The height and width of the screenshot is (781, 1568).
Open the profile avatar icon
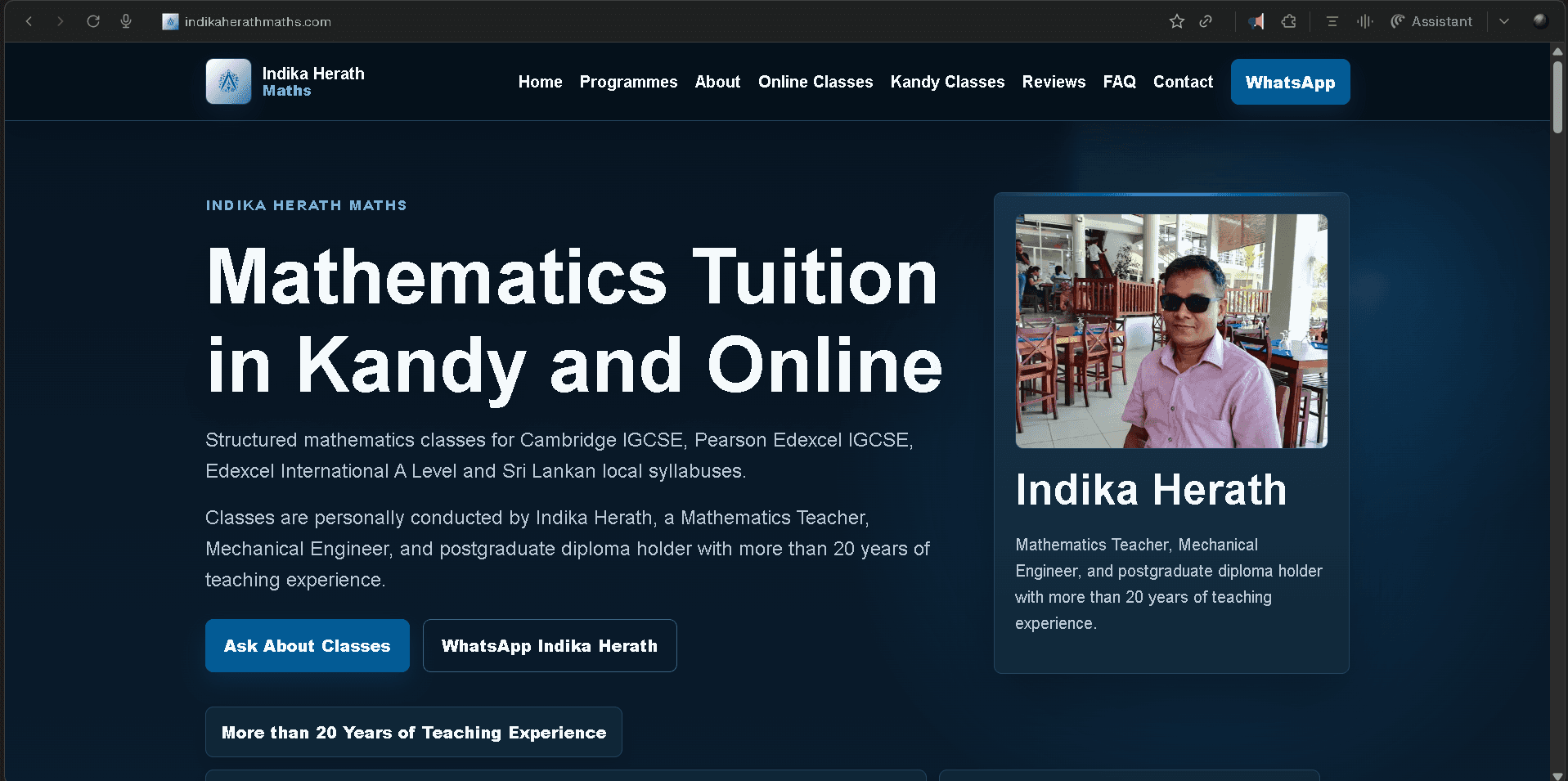pos(1540,21)
